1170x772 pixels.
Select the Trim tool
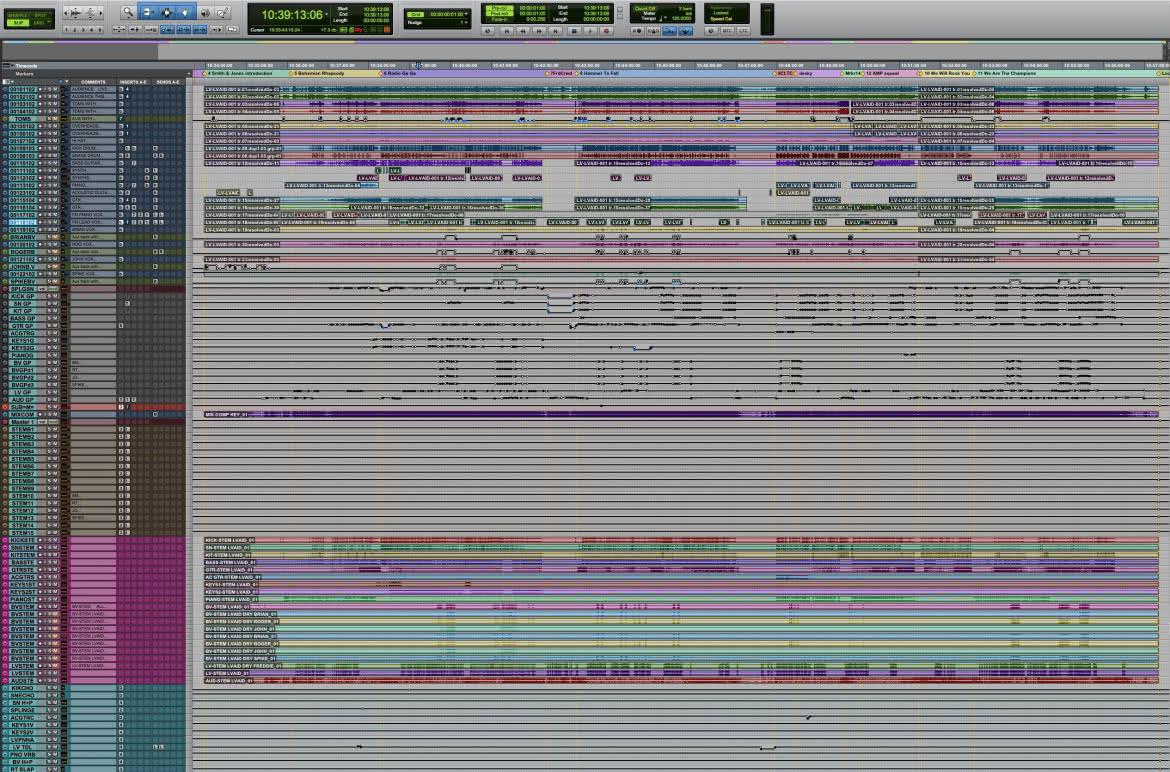coord(146,12)
